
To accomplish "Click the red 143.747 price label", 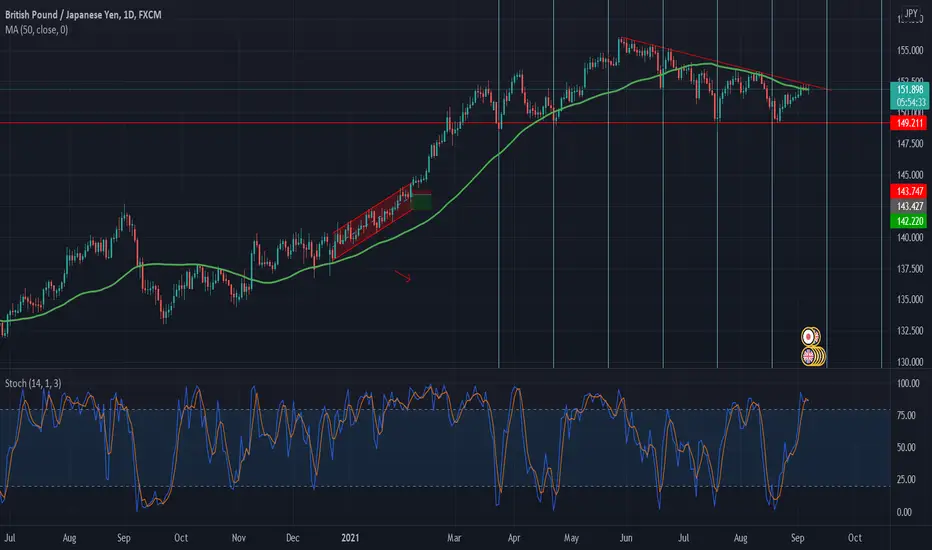I will pos(909,191).
